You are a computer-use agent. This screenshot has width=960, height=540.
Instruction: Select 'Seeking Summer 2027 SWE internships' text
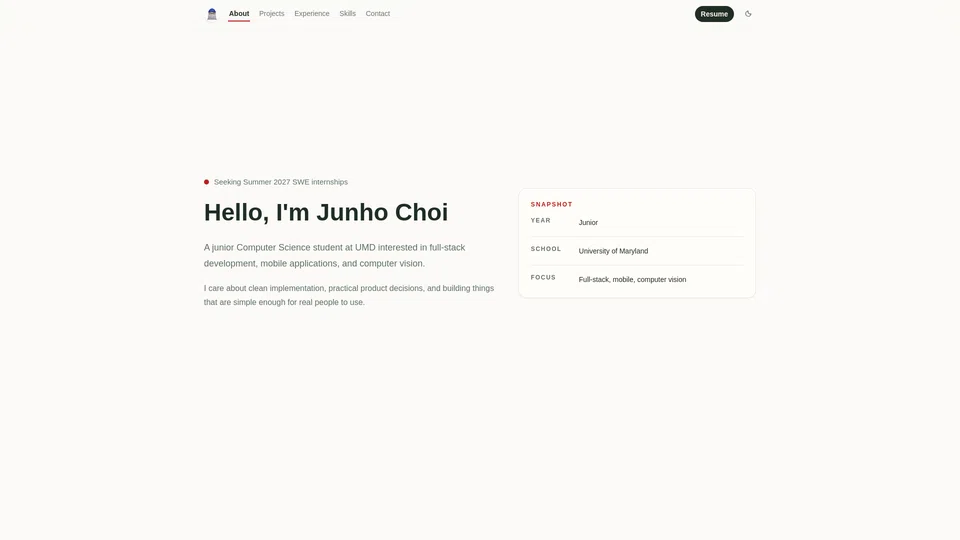[x=280, y=182]
